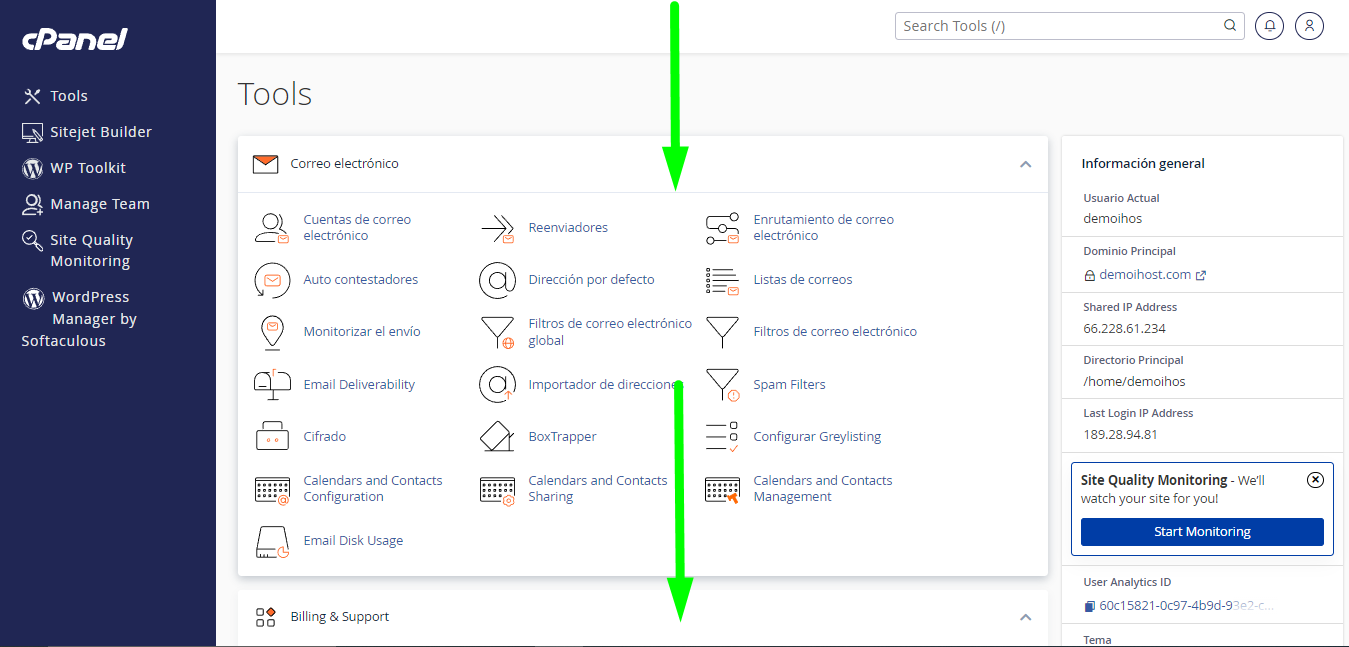
Task: Select Tools in the sidebar
Action: tap(66, 95)
